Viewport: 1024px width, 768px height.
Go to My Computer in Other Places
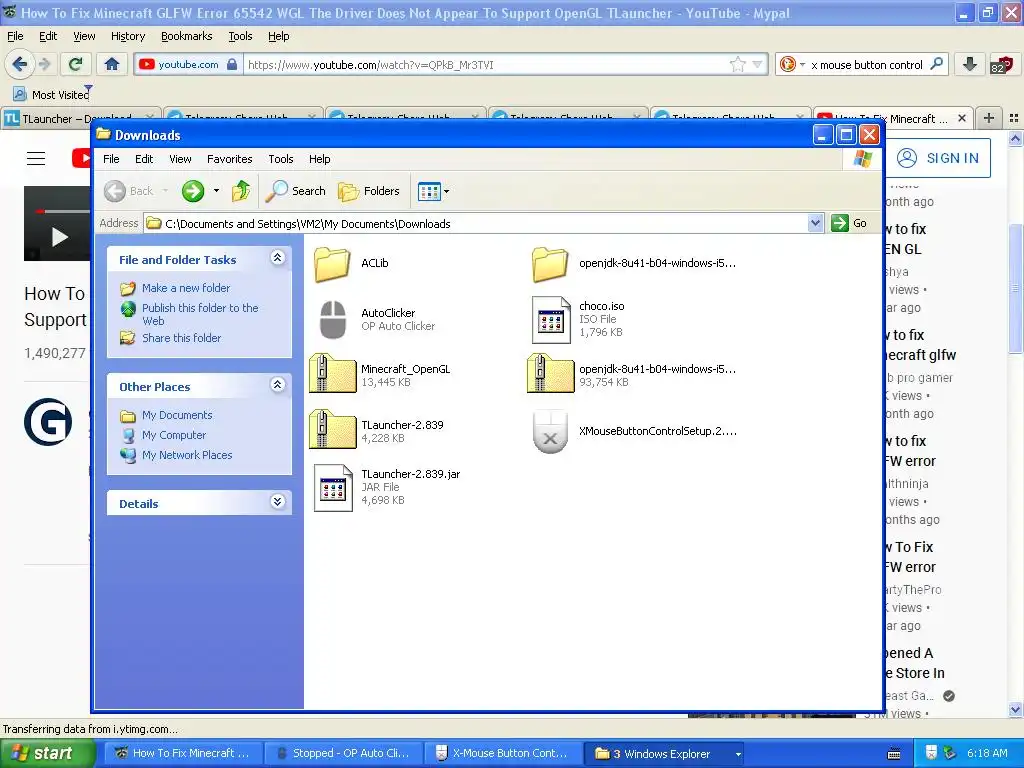(174, 435)
